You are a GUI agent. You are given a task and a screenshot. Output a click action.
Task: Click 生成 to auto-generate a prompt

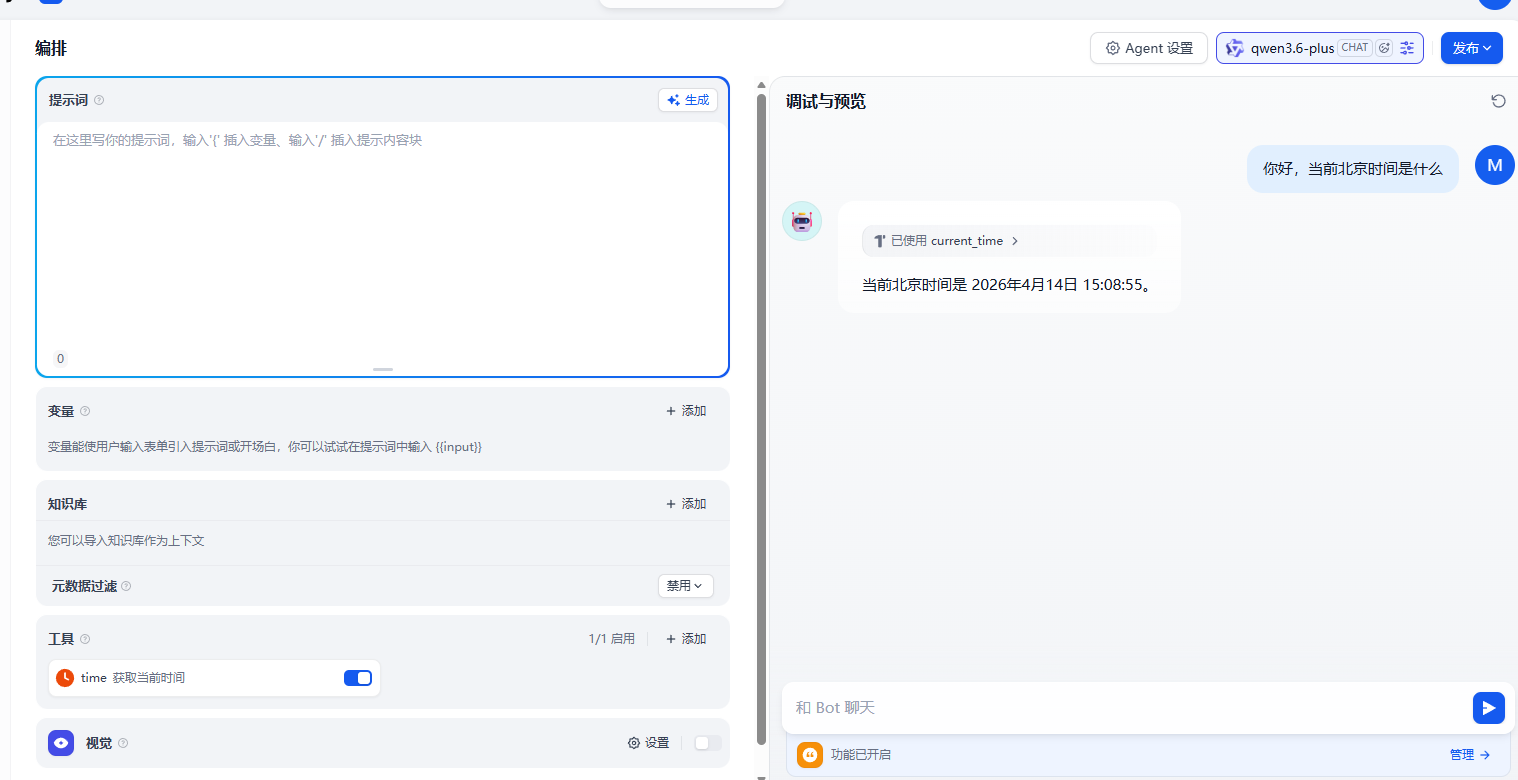688,100
